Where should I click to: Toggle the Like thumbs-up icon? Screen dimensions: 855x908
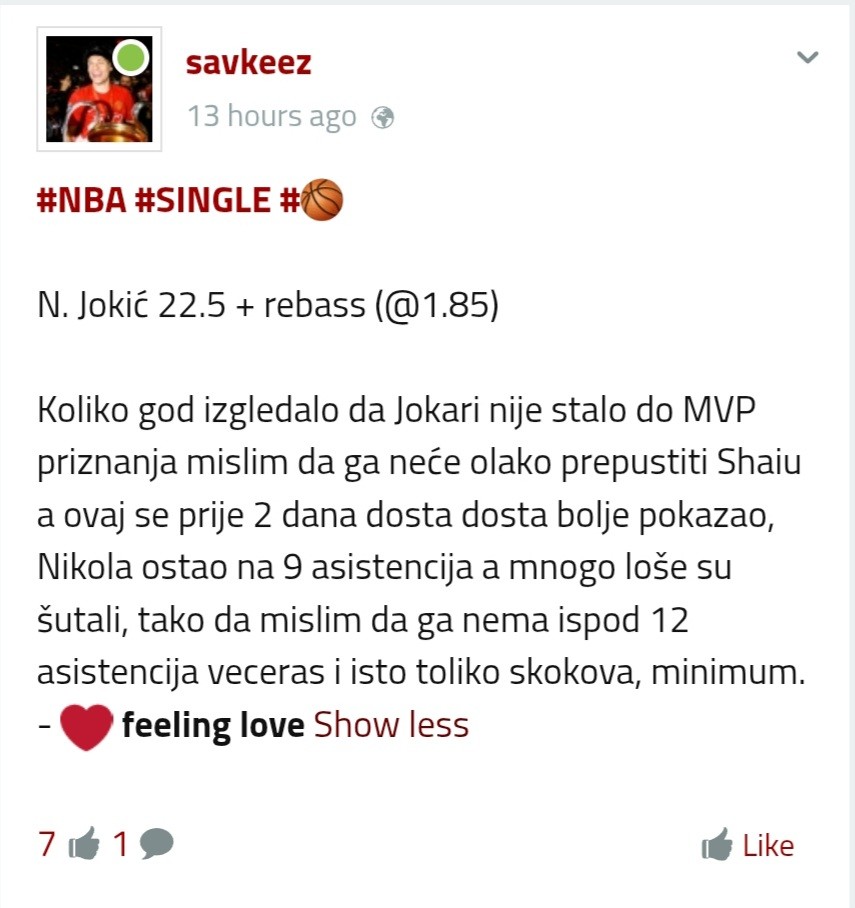tap(717, 844)
